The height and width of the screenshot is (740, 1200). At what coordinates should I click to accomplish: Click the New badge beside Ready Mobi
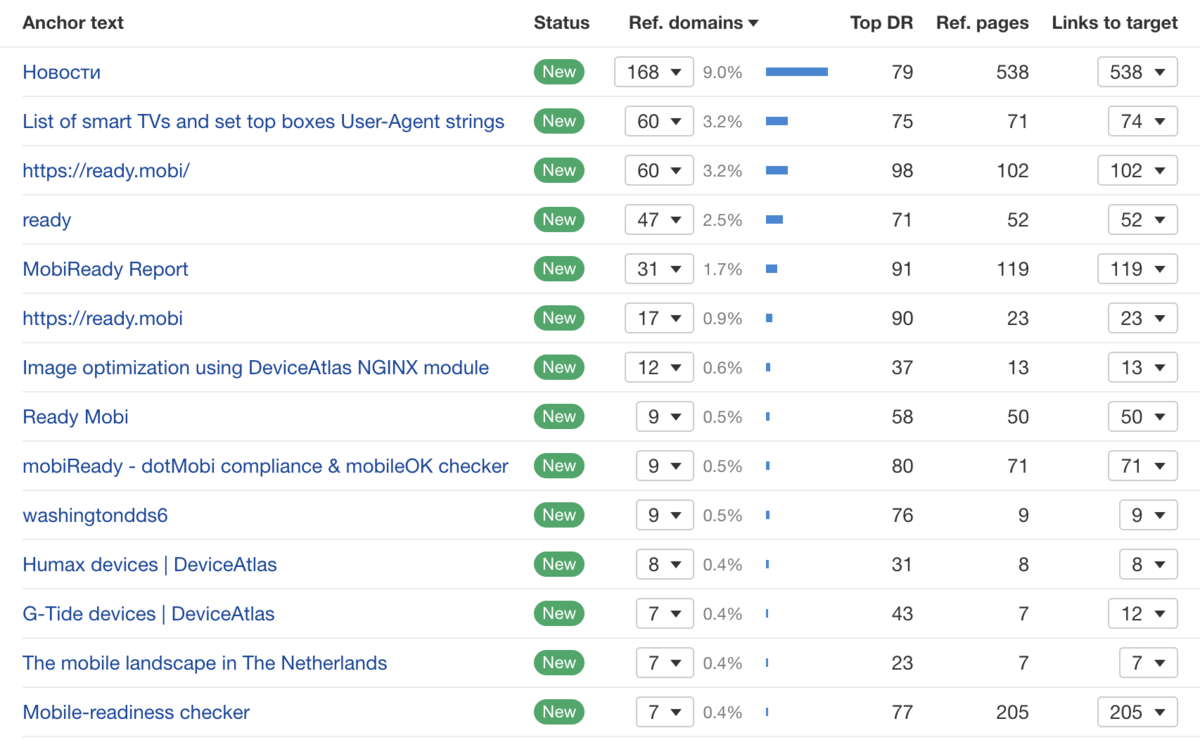click(x=559, y=416)
